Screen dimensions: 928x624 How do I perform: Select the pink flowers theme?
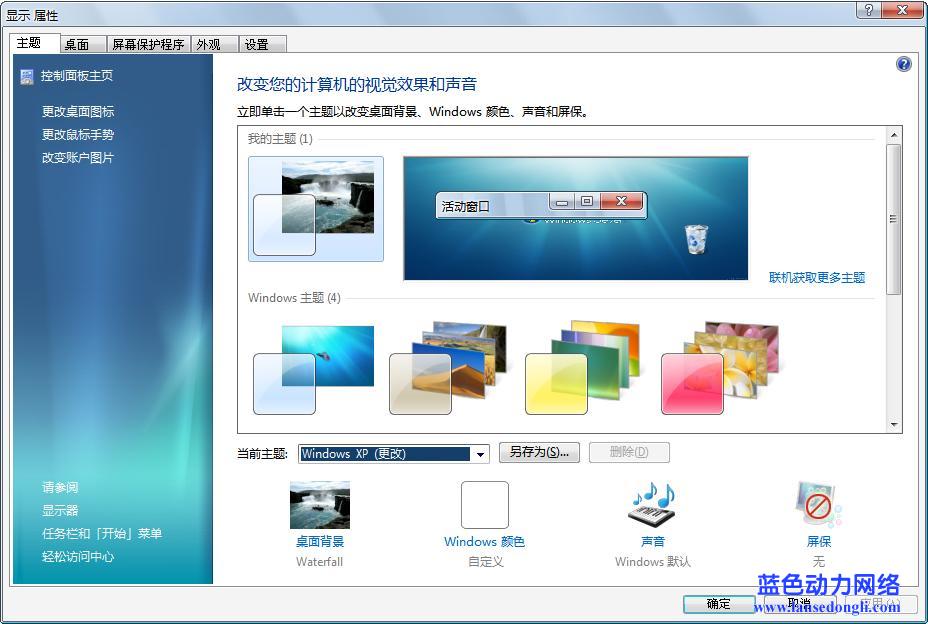pyautogui.click(x=719, y=369)
